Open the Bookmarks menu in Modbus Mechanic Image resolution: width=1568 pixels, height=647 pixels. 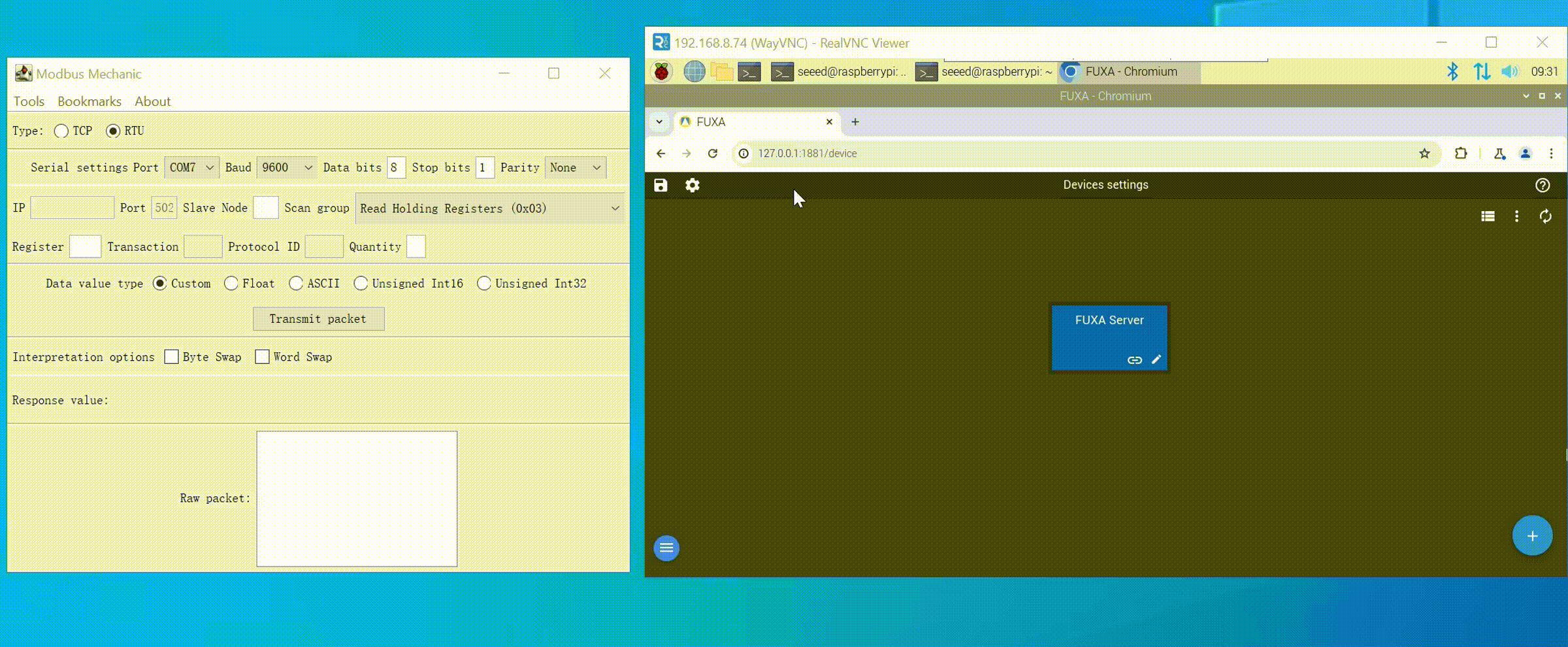point(90,102)
